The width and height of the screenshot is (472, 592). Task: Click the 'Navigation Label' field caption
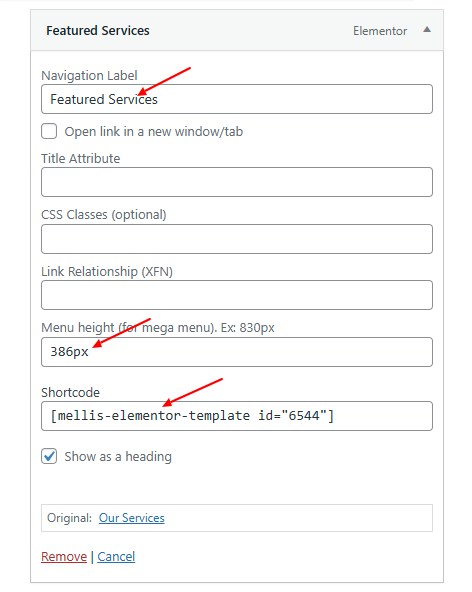tap(89, 76)
